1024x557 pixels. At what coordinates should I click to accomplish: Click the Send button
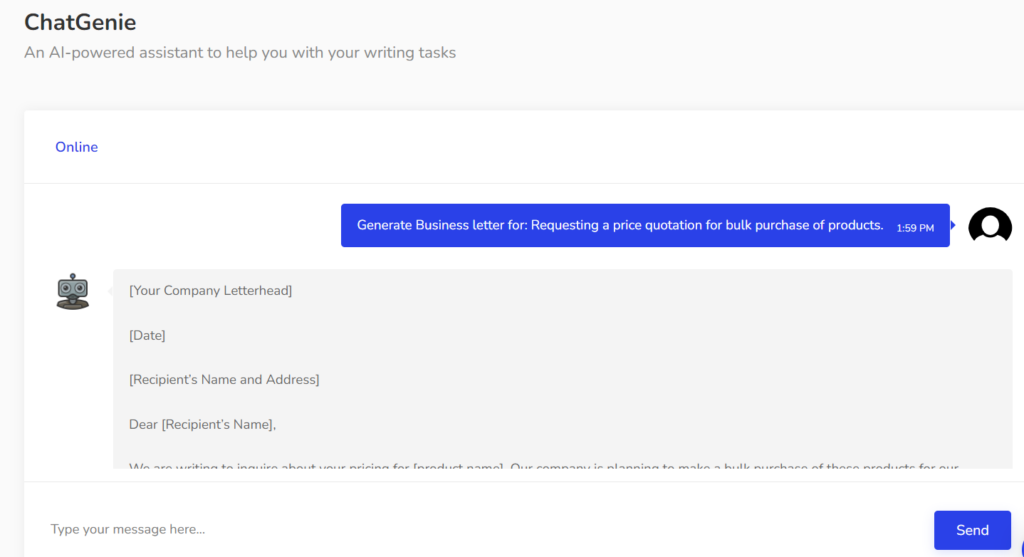coord(972,530)
